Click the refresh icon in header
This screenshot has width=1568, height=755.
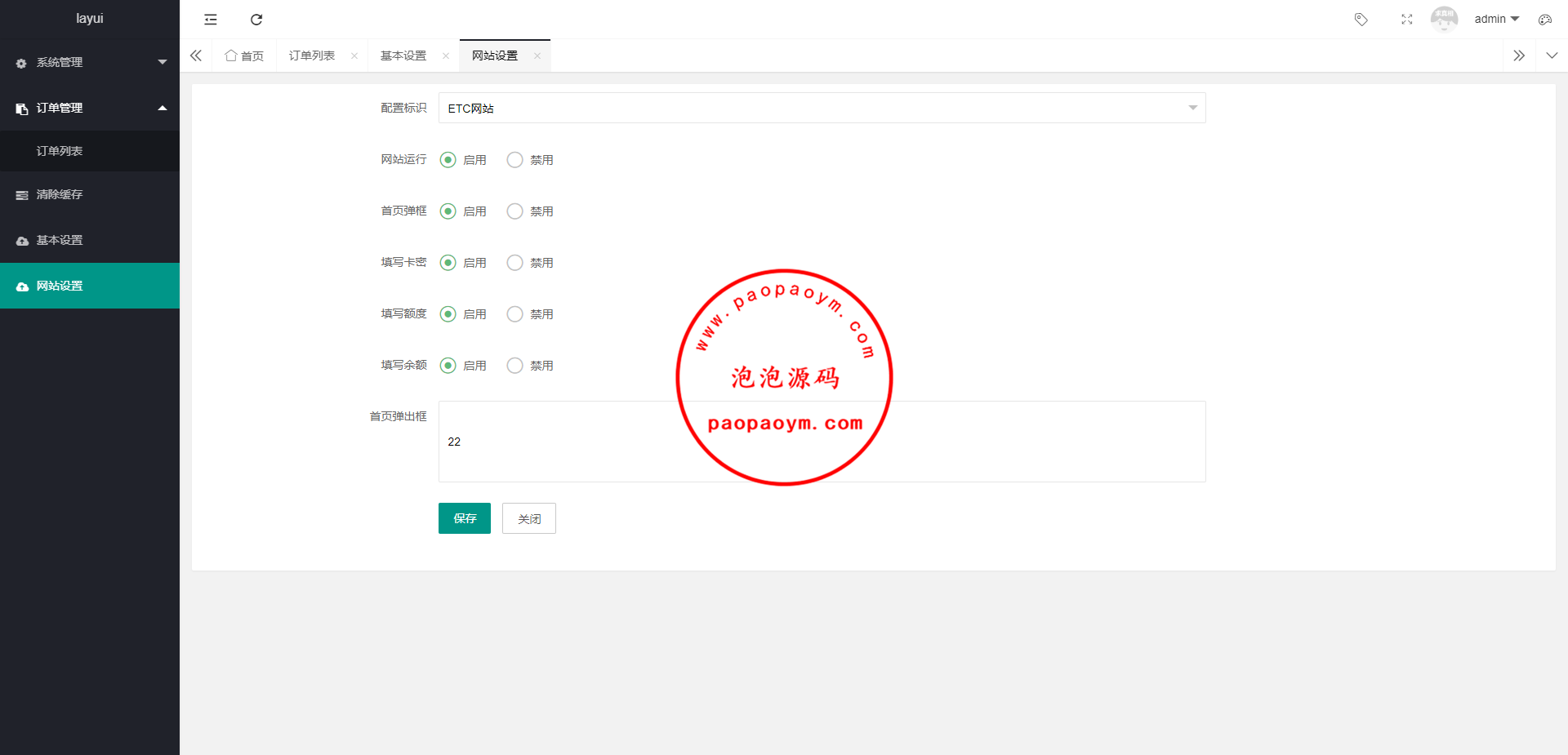pyautogui.click(x=256, y=20)
